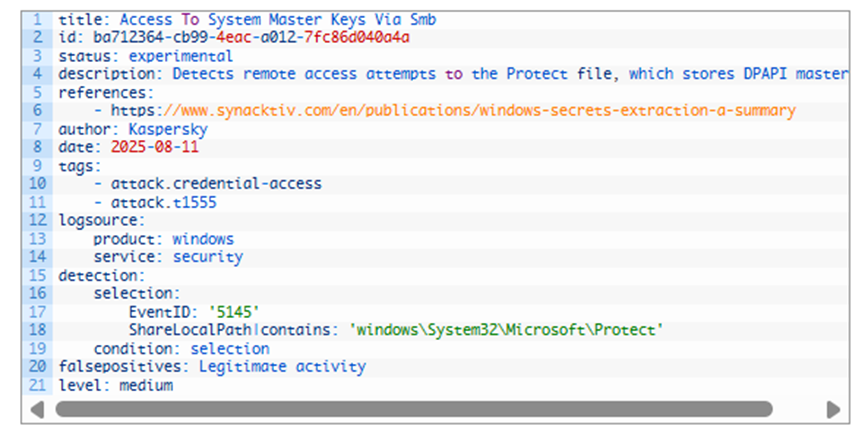This screenshot has width=865, height=439.
Task: Click the author name Kaspersky
Action: tap(168, 130)
